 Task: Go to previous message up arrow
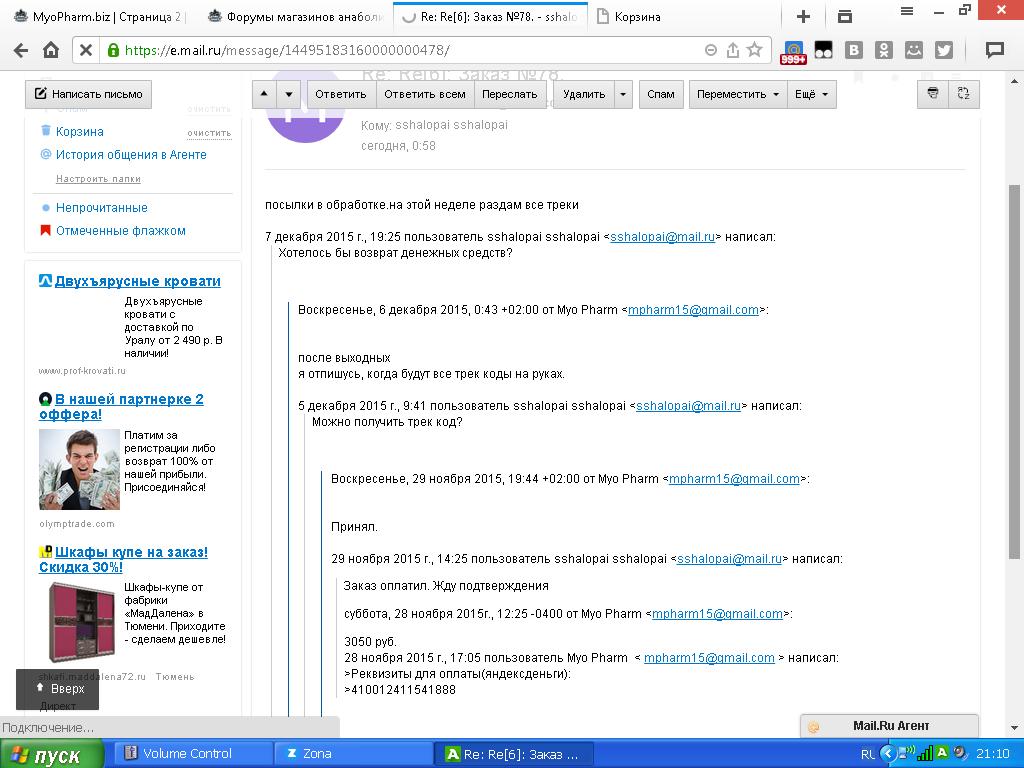264,94
